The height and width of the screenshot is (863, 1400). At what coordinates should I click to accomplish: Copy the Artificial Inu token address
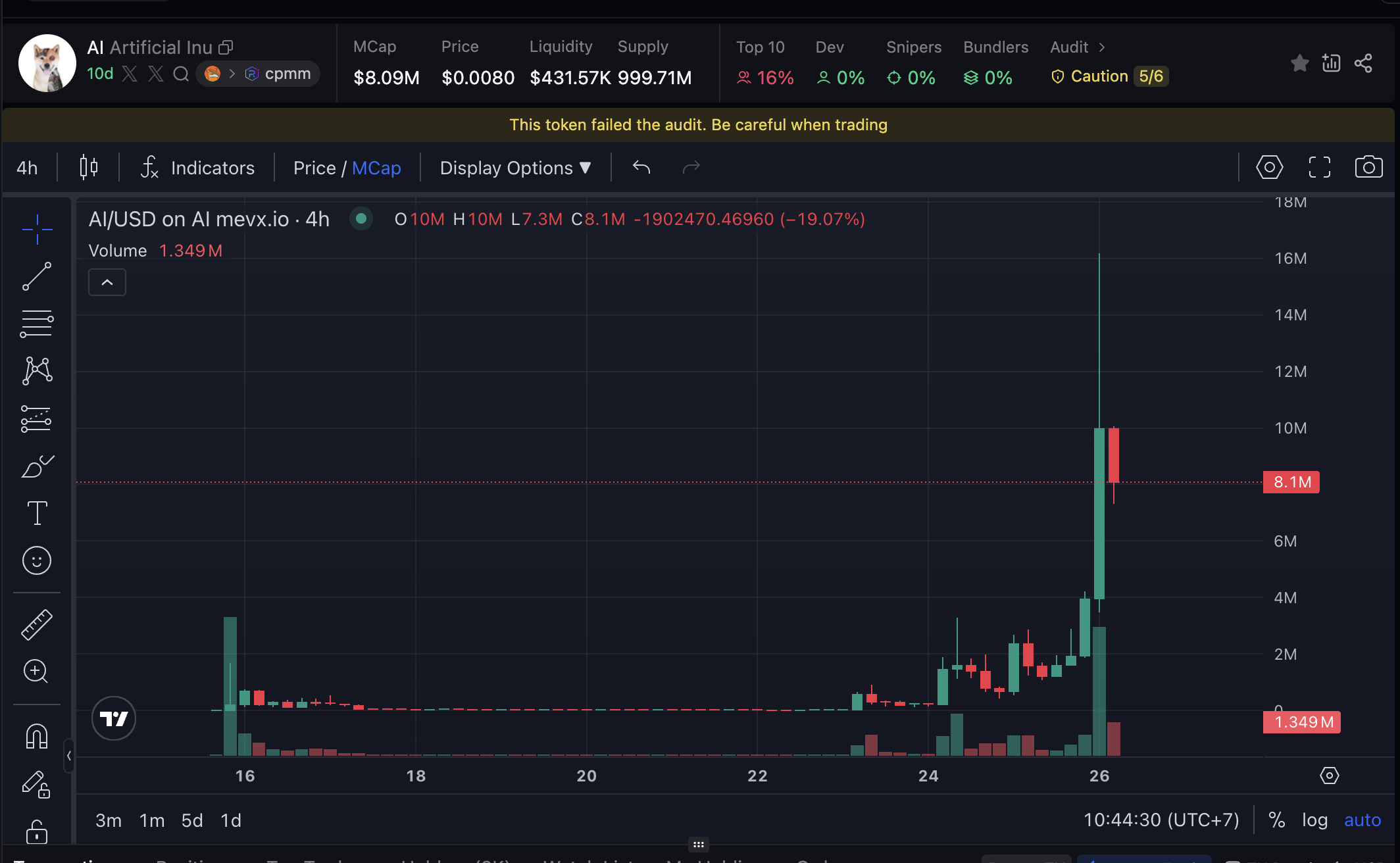tap(226, 47)
